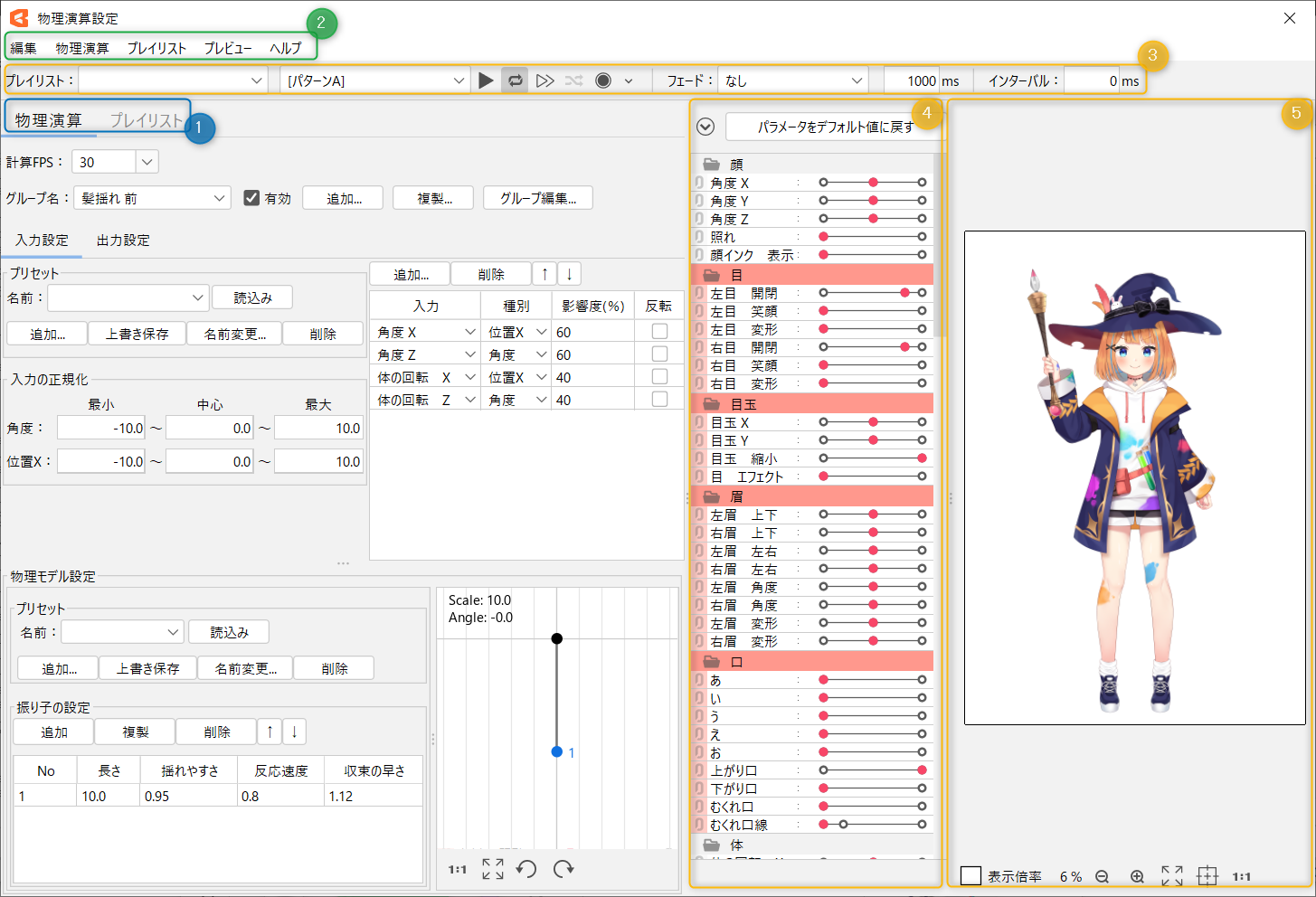1316x897 pixels.
Task: Click the undo rotate icon below pendulum graph
Action: click(526, 869)
